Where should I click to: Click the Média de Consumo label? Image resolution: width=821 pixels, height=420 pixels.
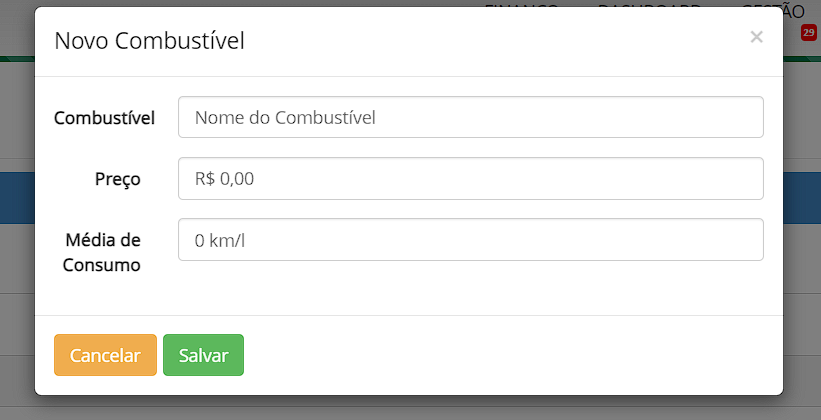103,252
